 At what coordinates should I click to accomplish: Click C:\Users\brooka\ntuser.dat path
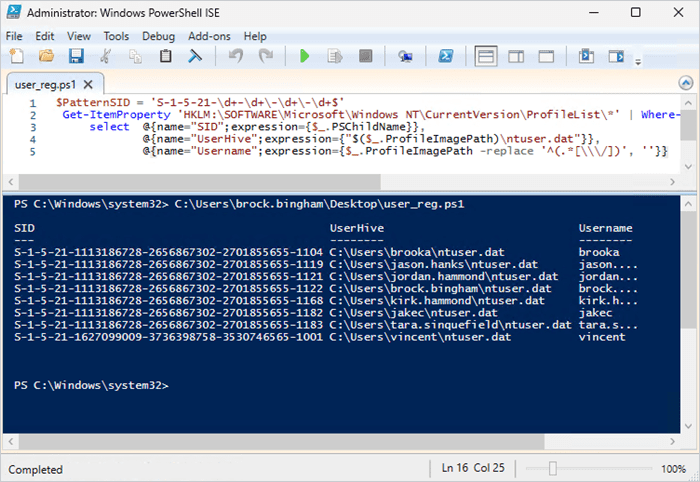pos(417,252)
